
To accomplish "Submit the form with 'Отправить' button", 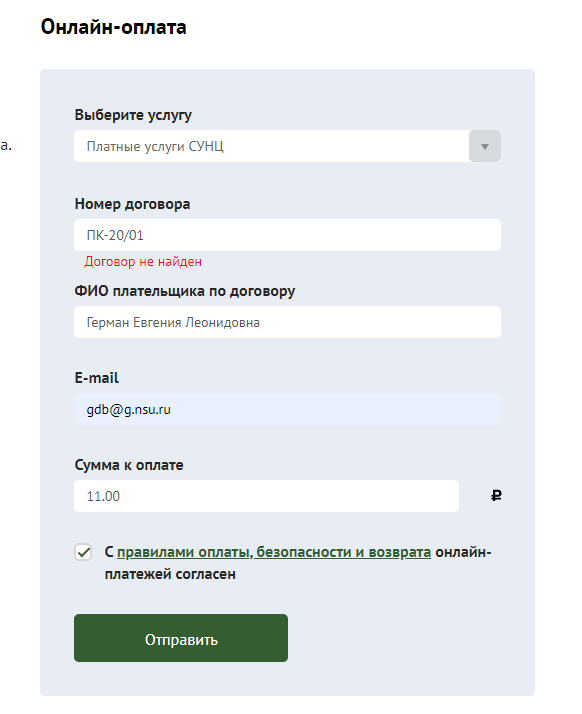I will 181,638.
